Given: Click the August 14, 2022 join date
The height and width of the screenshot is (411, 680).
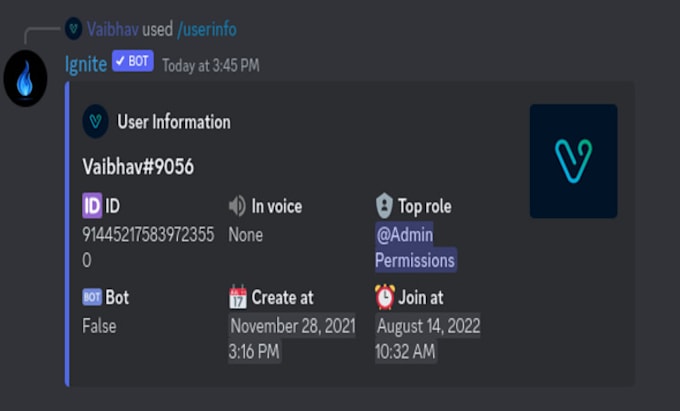Looking at the screenshot, I should click(428, 326).
